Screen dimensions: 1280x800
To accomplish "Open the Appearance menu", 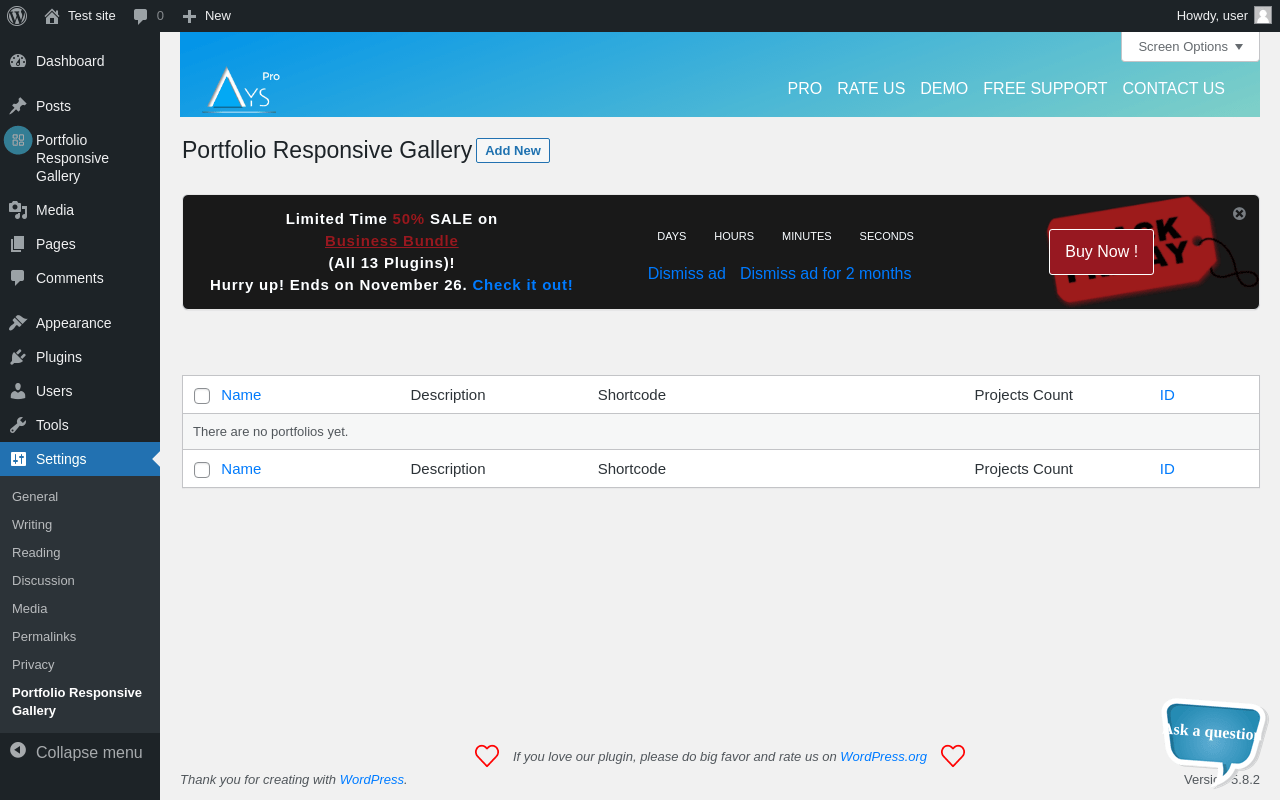I will 80,323.
